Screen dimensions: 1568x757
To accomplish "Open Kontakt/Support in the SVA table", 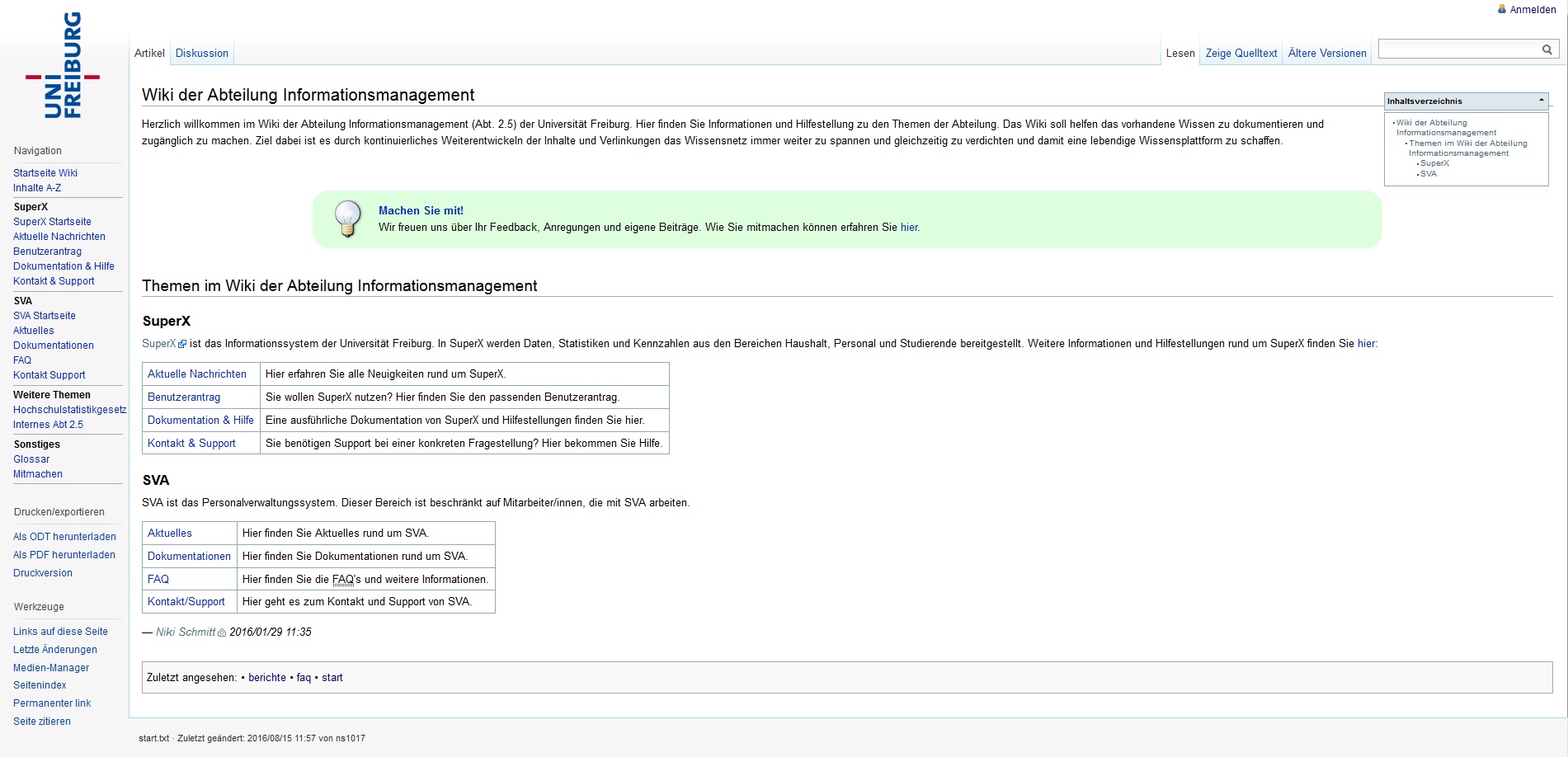I will 186,602.
